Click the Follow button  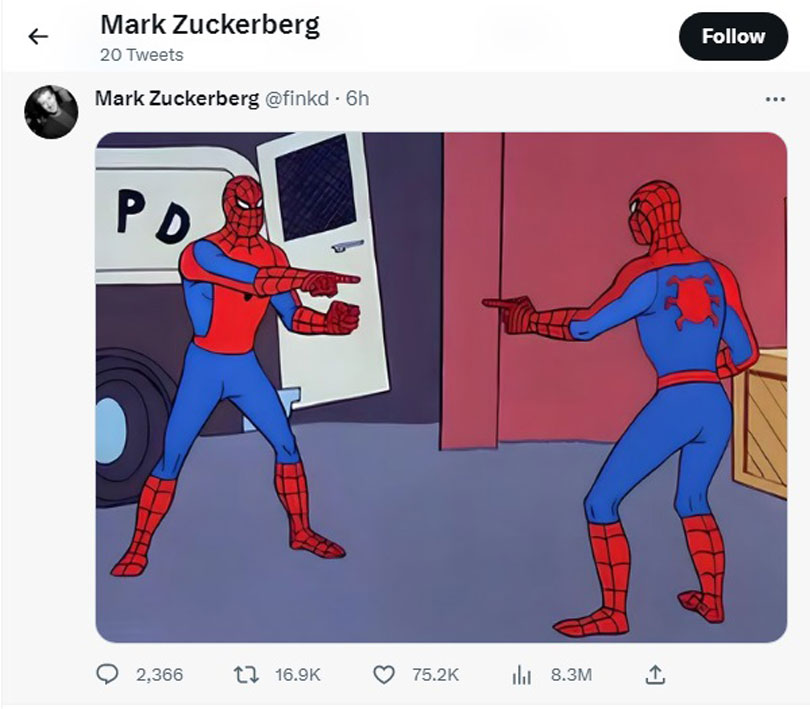point(733,36)
